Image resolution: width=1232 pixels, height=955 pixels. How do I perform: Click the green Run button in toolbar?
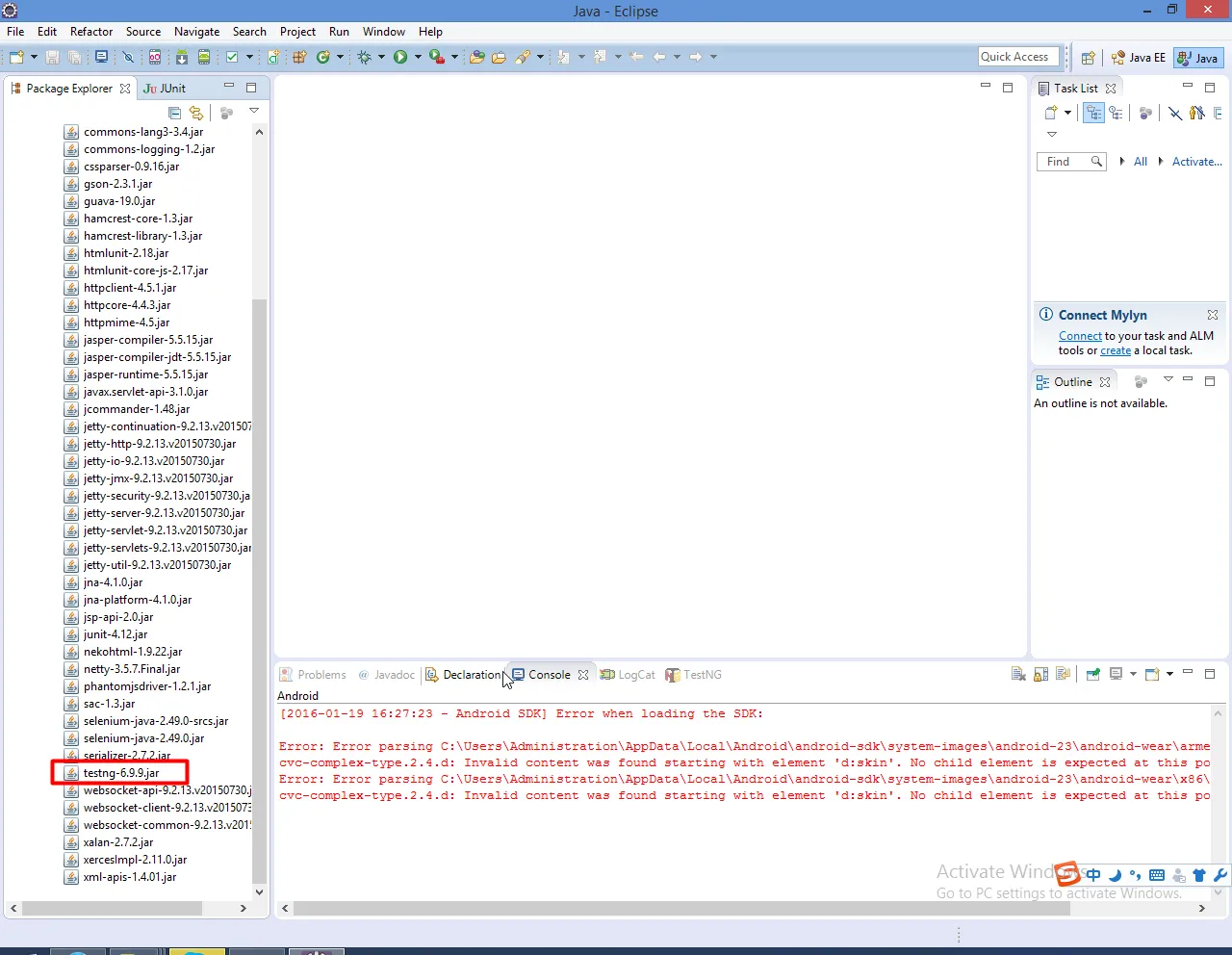click(x=400, y=57)
